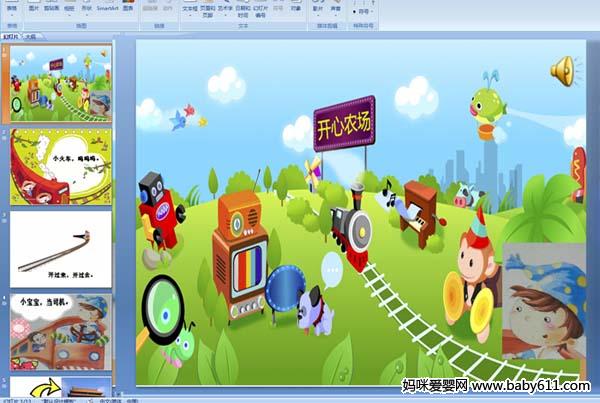Screen dimensions: 600x403
Task: Click the chart icon in ribbon
Action: click(128, 8)
